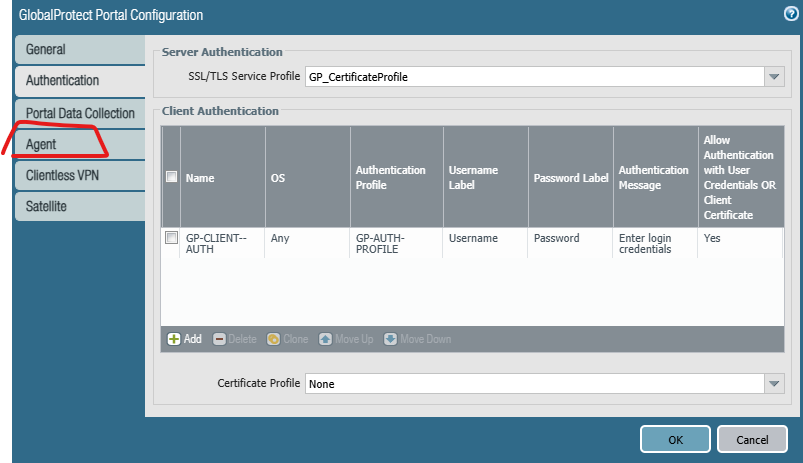Switch to the General tab
This screenshot has width=803, height=463.
tap(80, 50)
